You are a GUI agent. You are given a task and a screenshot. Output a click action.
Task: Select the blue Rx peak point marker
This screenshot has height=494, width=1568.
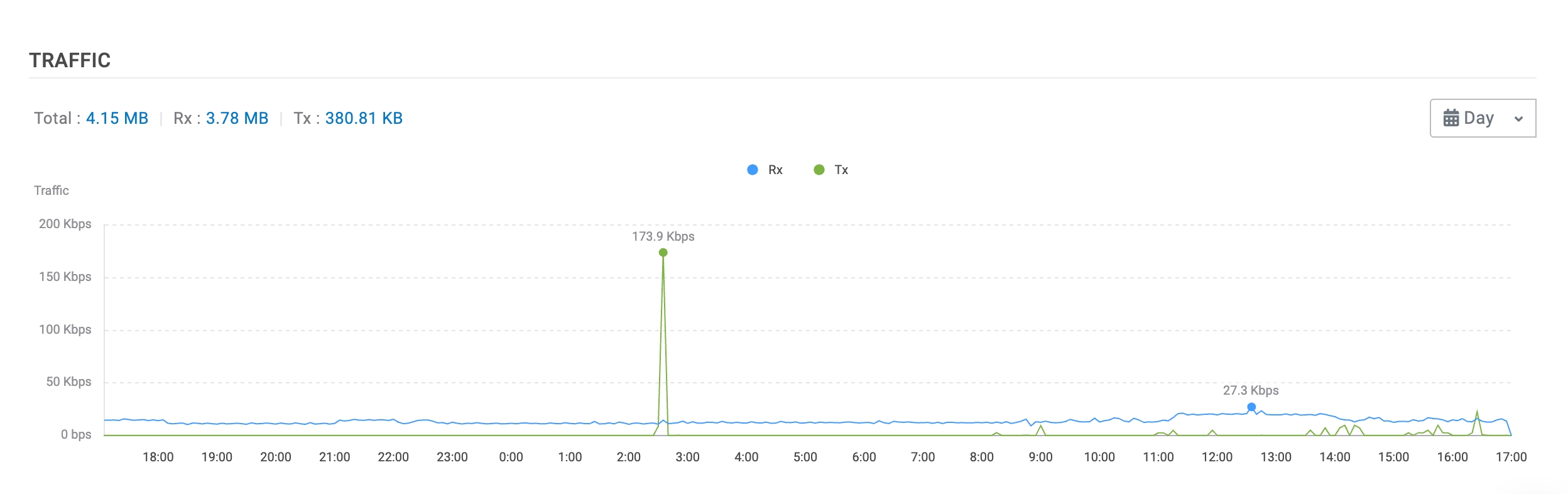pos(1251,407)
